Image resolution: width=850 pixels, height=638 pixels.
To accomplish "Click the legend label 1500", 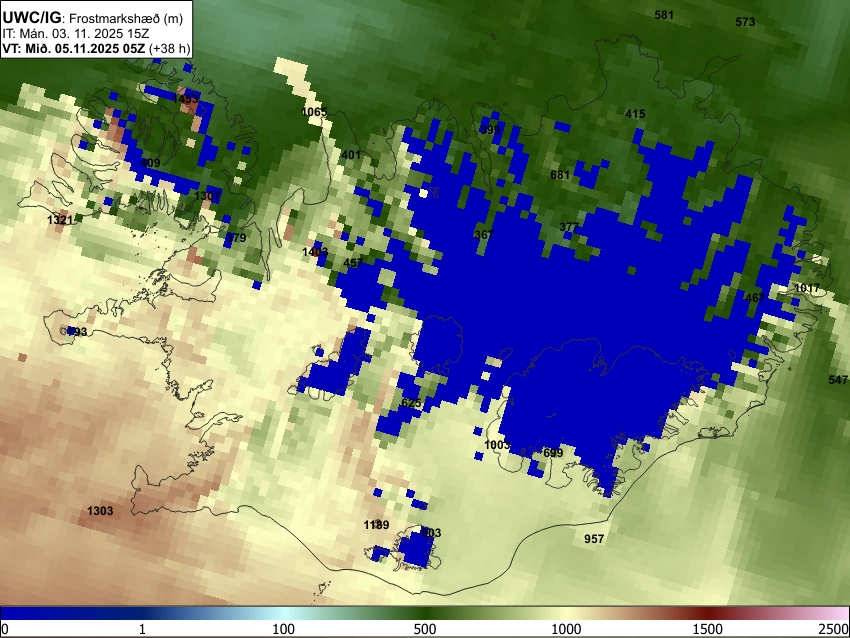I will (708, 629).
